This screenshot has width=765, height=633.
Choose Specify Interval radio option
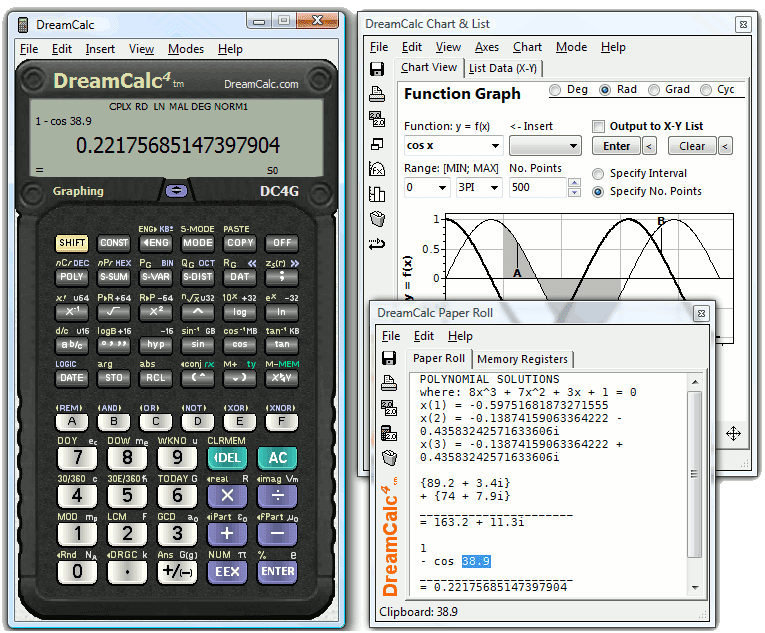point(598,174)
